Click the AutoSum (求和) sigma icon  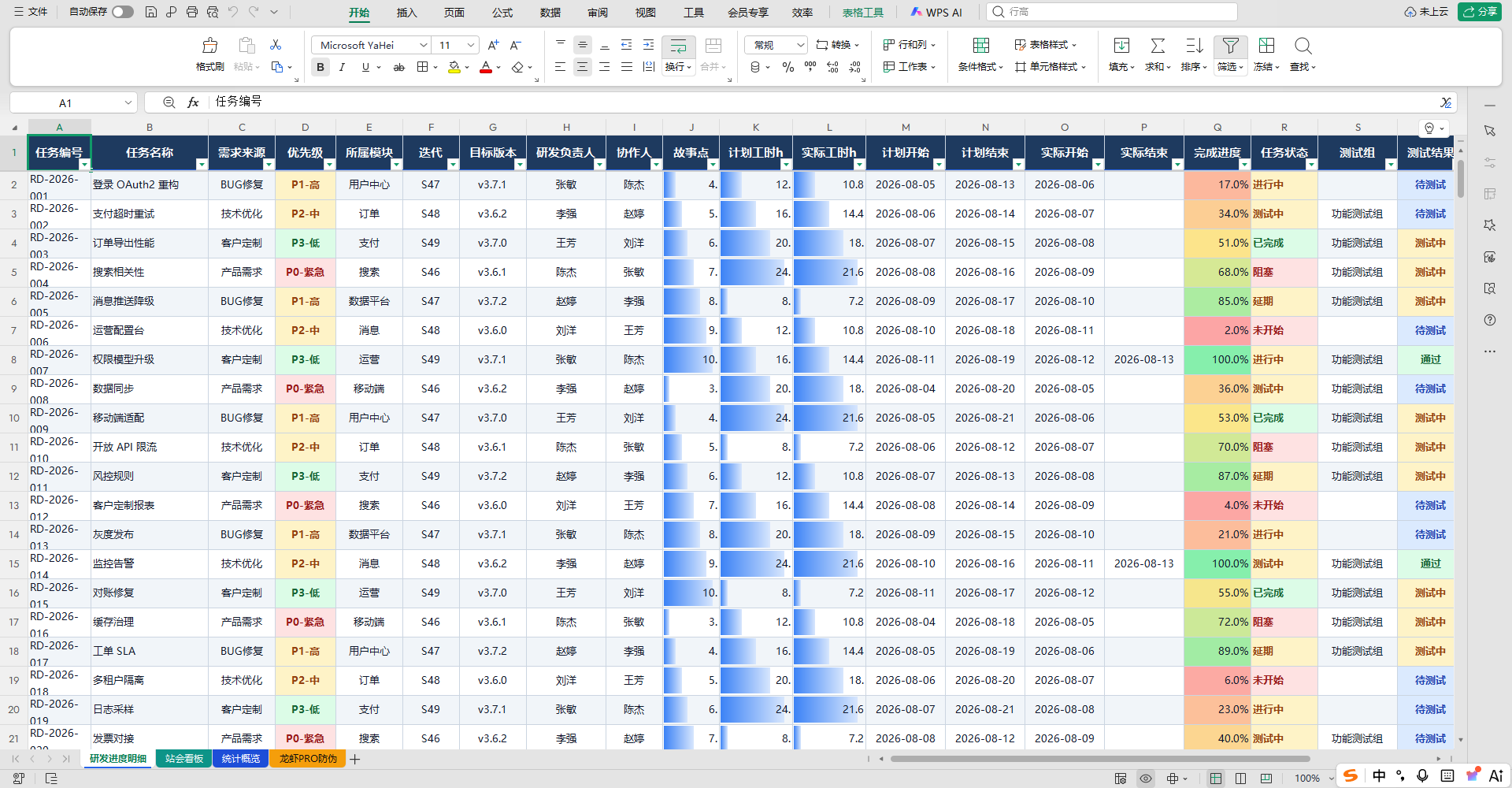click(x=1158, y=45)
